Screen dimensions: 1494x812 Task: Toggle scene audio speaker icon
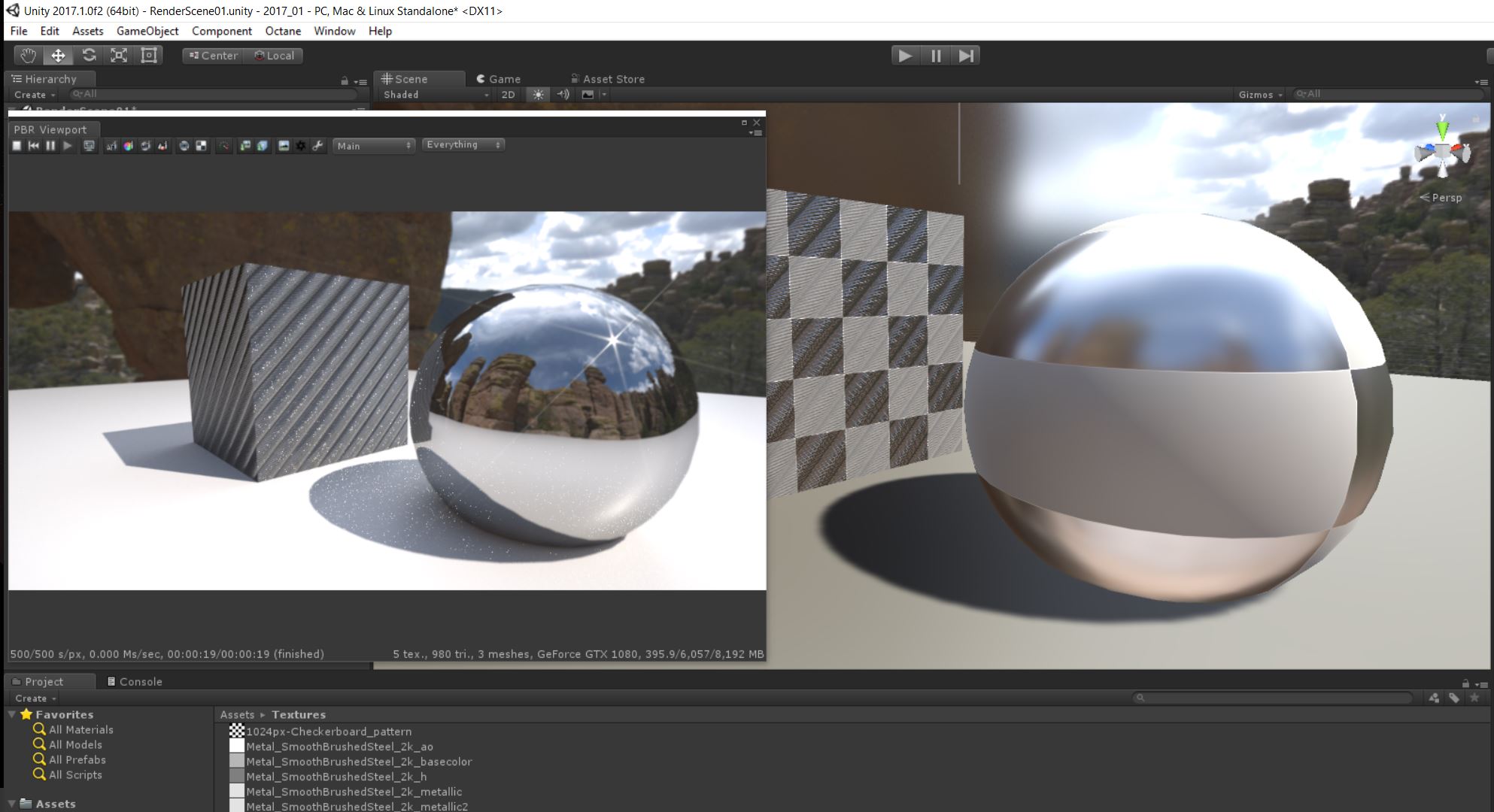coord(563,95)
